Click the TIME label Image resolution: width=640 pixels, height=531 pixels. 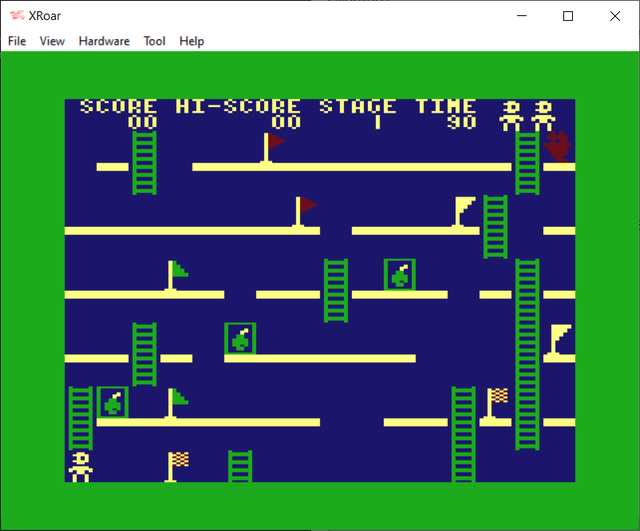coord(446,107)
